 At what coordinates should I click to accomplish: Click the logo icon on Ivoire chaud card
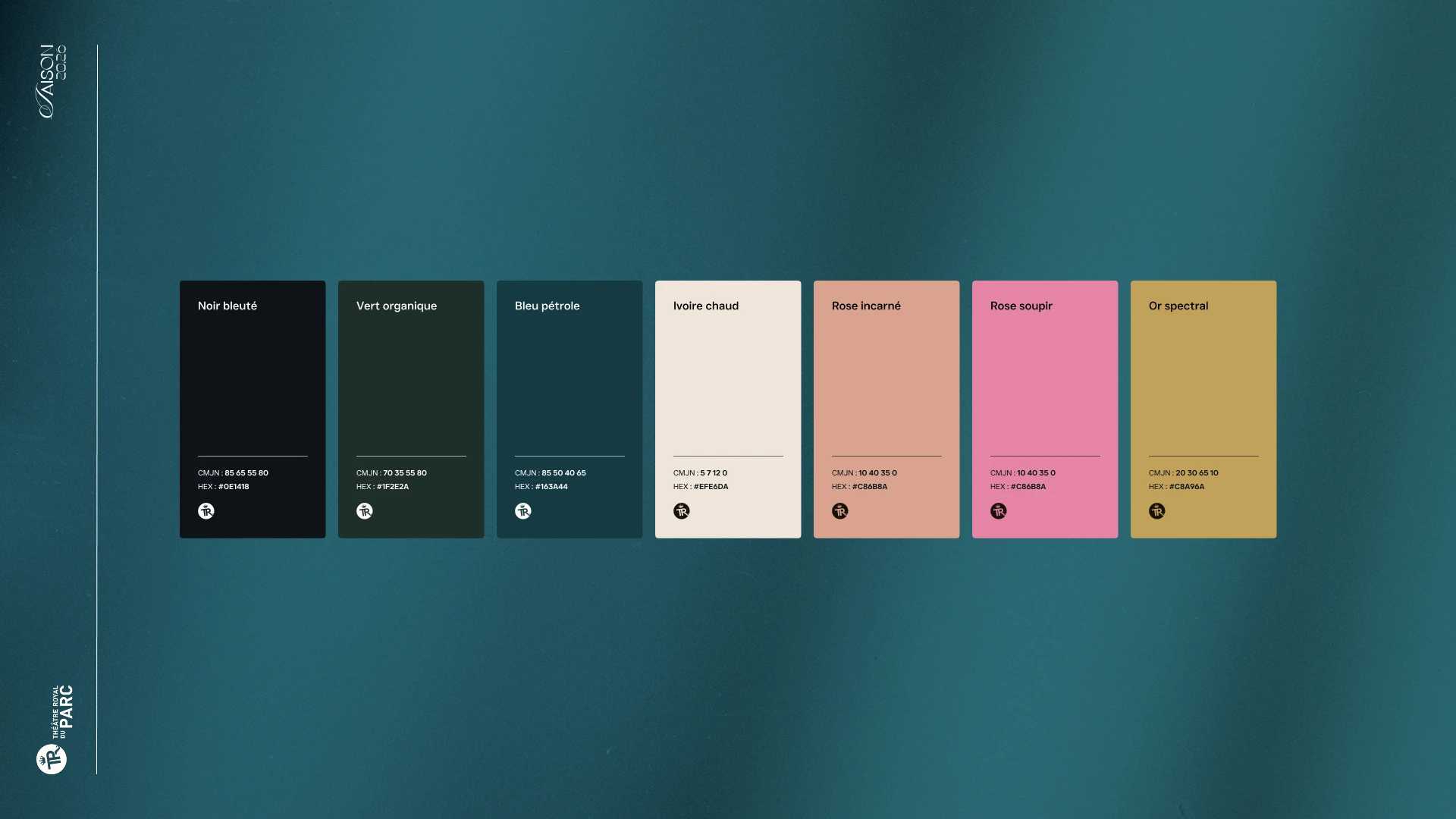tap(682, 511)
